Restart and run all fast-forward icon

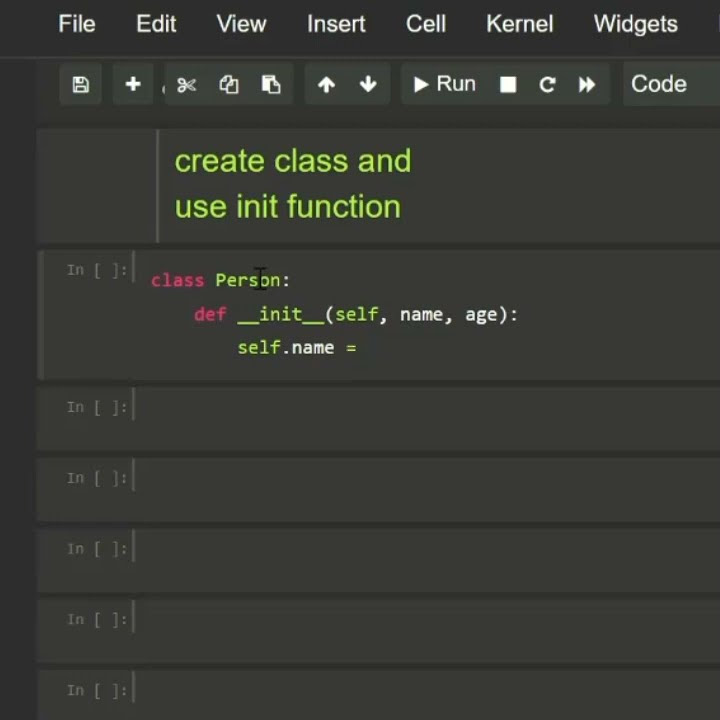(x=587, y=84)
